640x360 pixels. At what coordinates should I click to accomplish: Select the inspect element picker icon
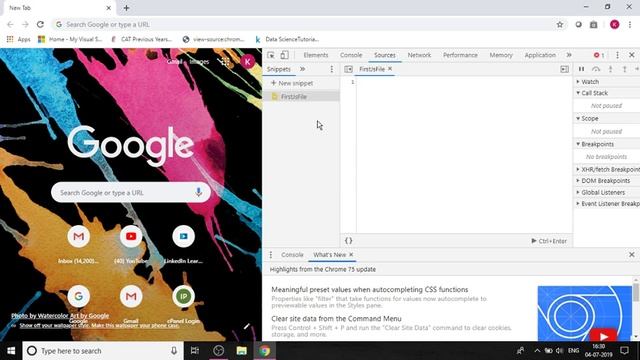point(271,55)
